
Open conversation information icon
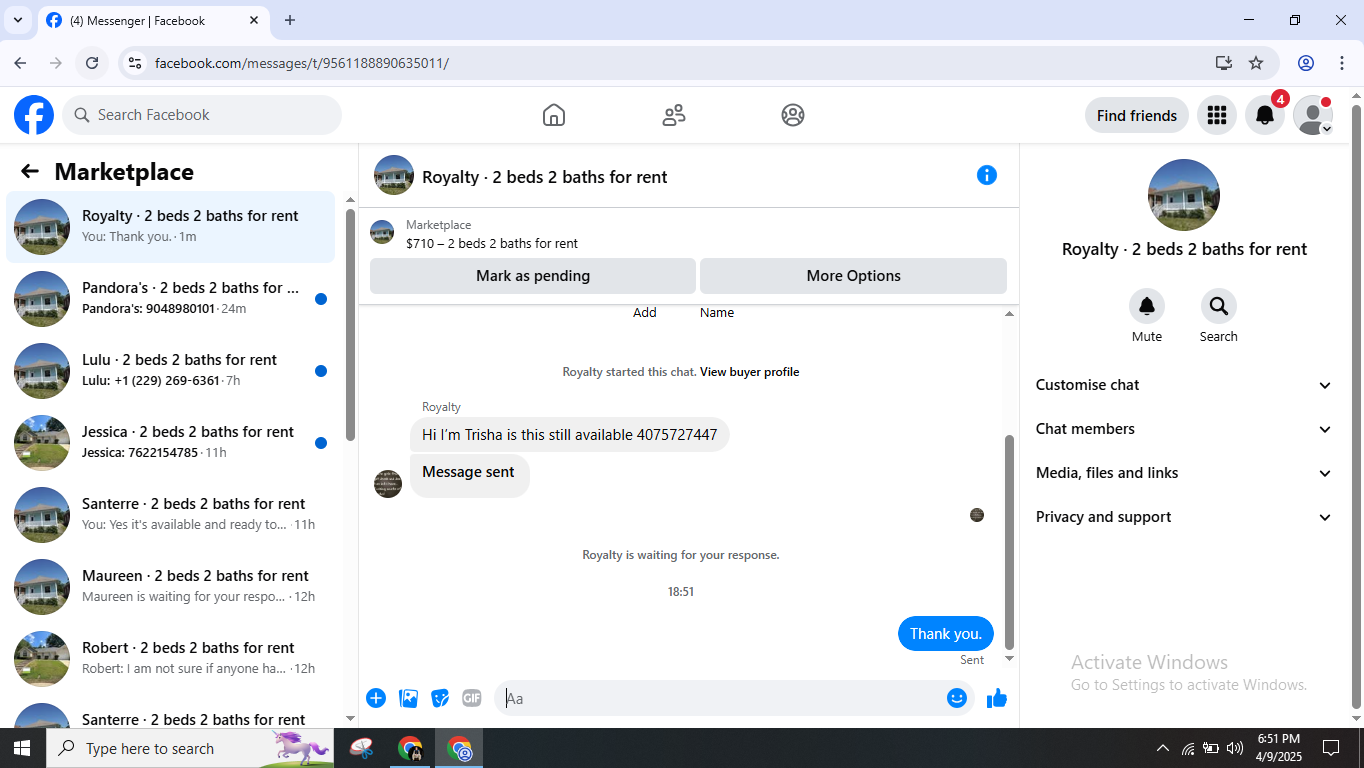point(987,175)
